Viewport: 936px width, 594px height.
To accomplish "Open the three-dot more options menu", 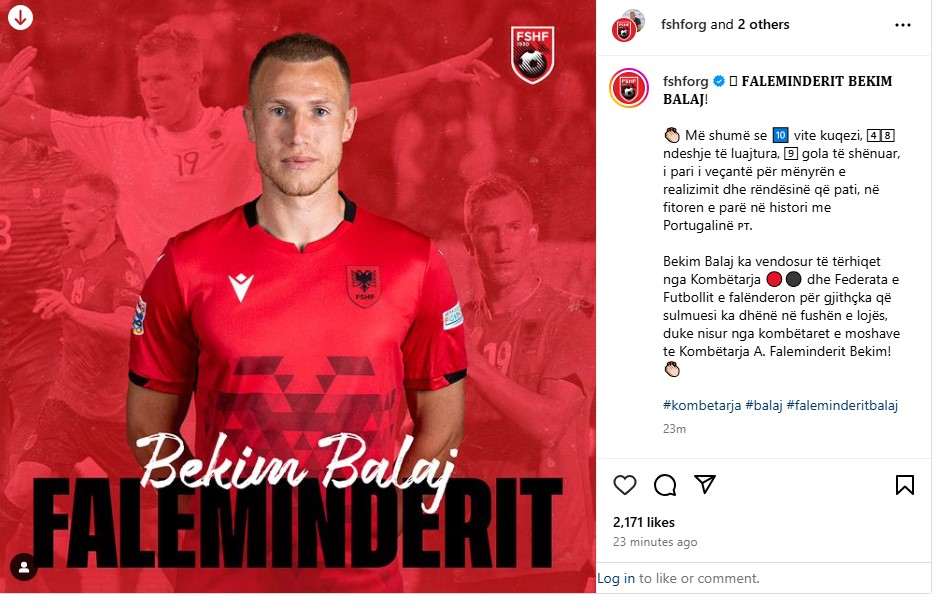I will 903,25.
